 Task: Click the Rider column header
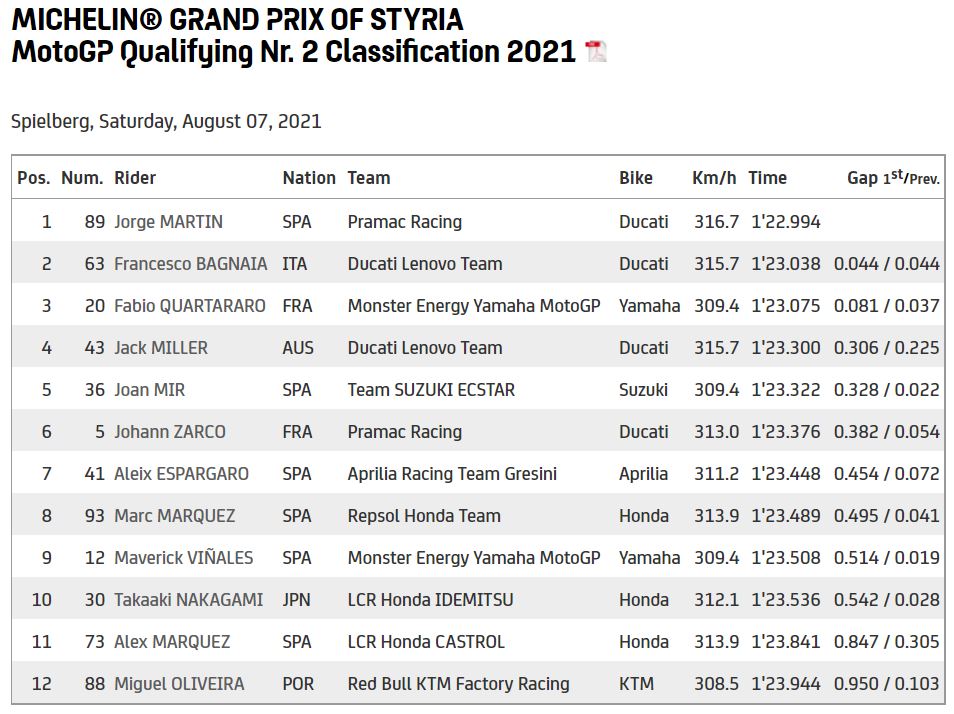[135, 178]
